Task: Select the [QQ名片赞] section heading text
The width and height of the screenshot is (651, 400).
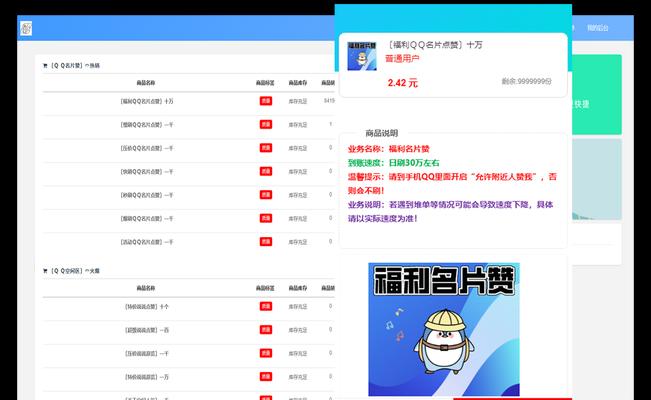Action: tap(75, 66)
